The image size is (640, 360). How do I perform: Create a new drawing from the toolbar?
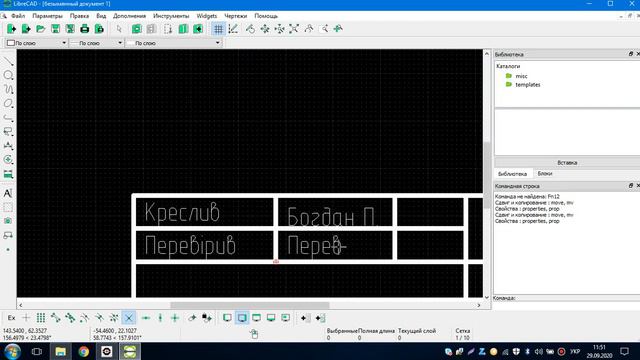coord(11,29)
